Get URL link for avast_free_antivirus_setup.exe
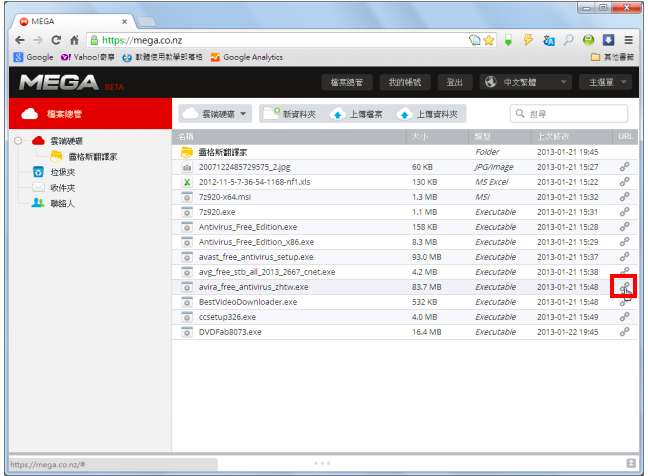This screenshot has width=648, height=476. tap(624, 257)
